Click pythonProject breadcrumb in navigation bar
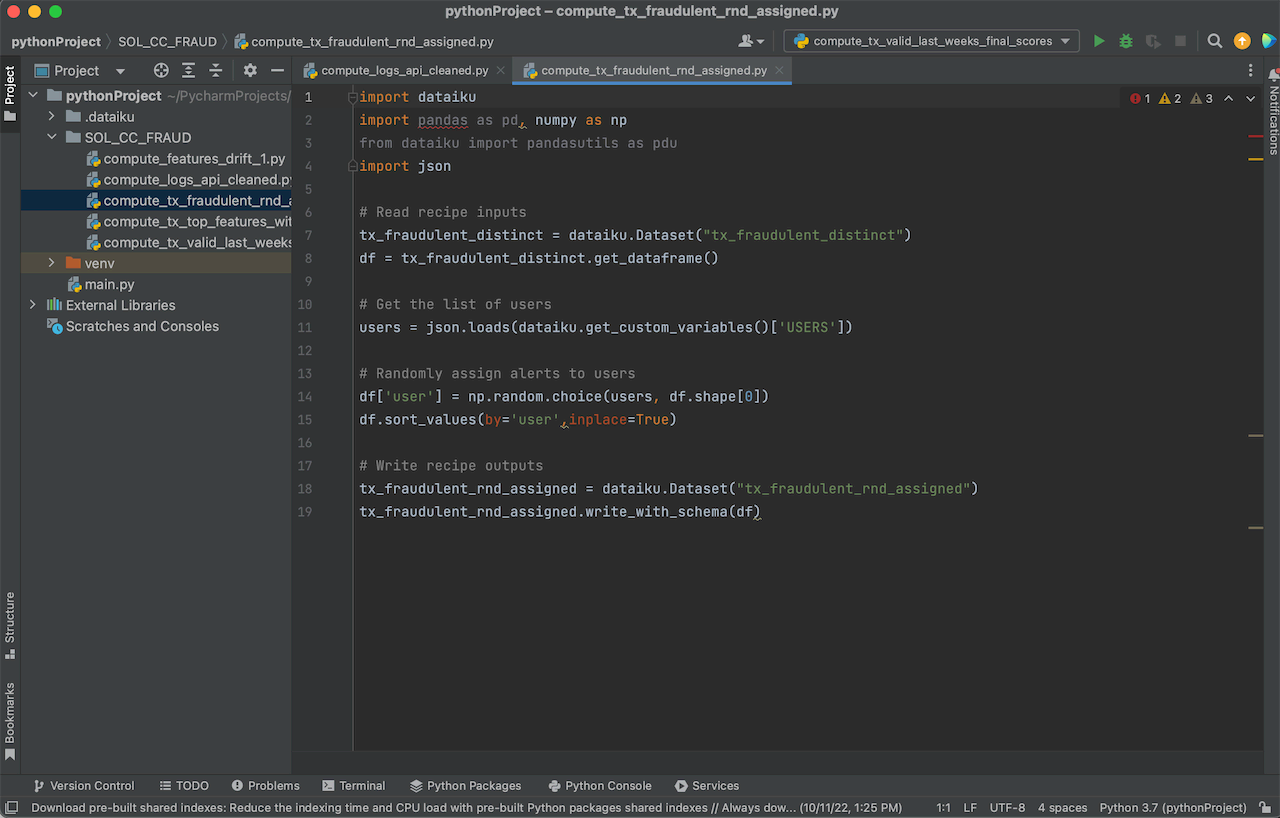Screen dimensions: 1280x818 pos(56,42)
